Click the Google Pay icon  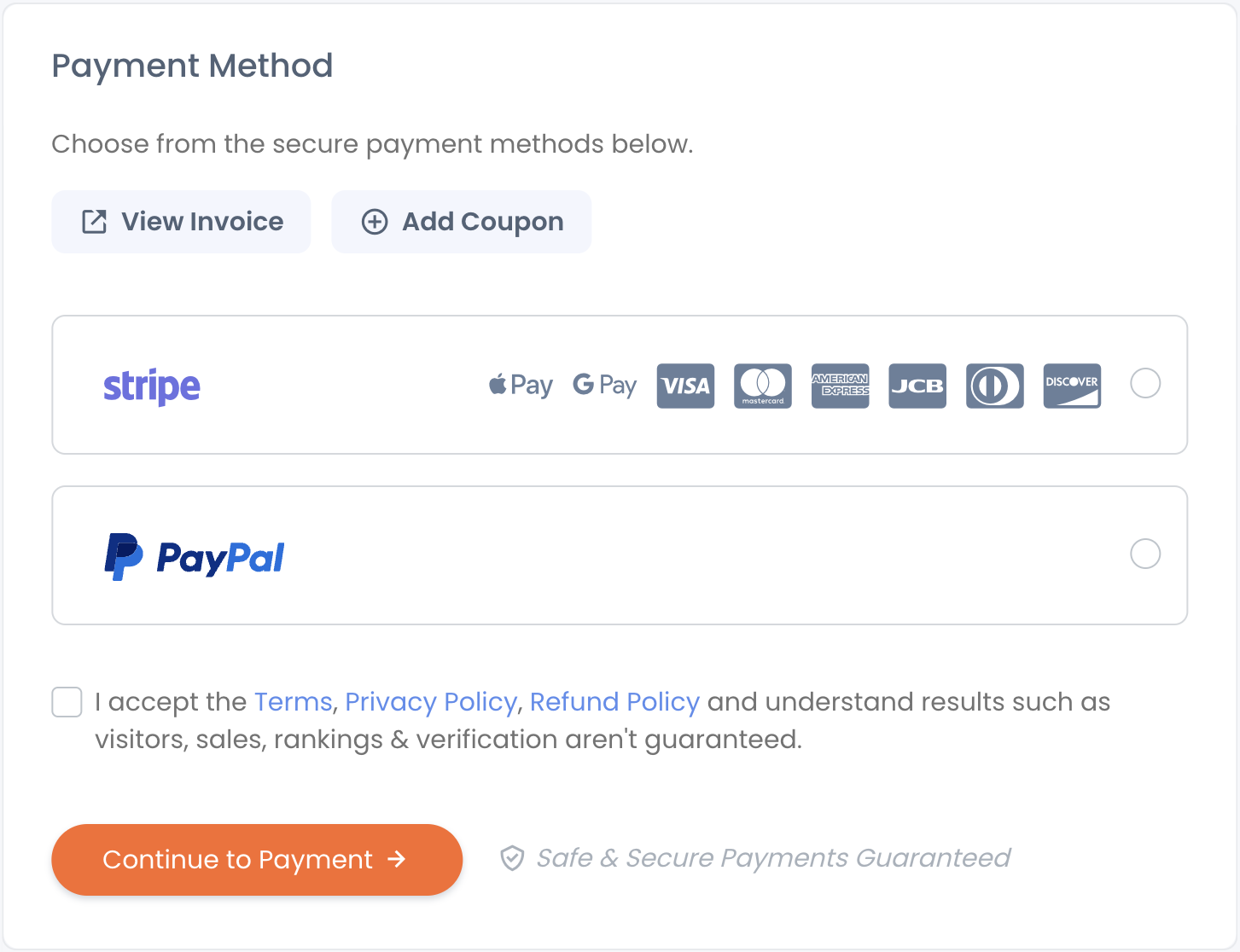(x=605, y=386)
